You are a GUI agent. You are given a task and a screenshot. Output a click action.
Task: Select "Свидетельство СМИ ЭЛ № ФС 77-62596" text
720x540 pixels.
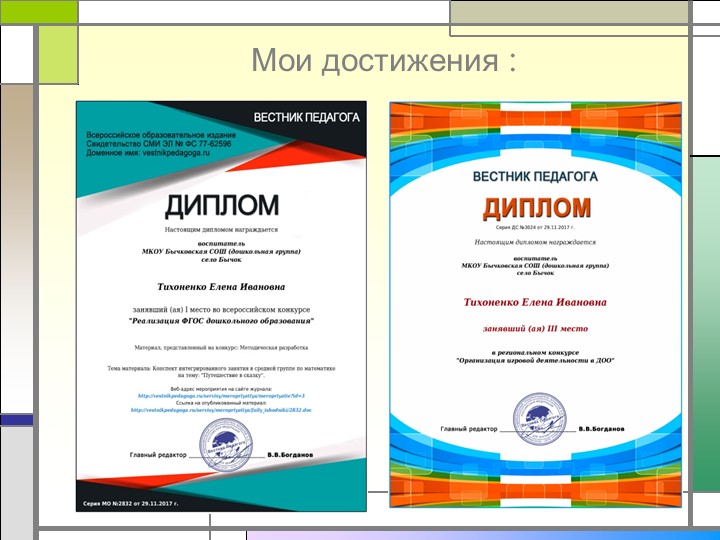pyautogui.click(x=159, y=144)
